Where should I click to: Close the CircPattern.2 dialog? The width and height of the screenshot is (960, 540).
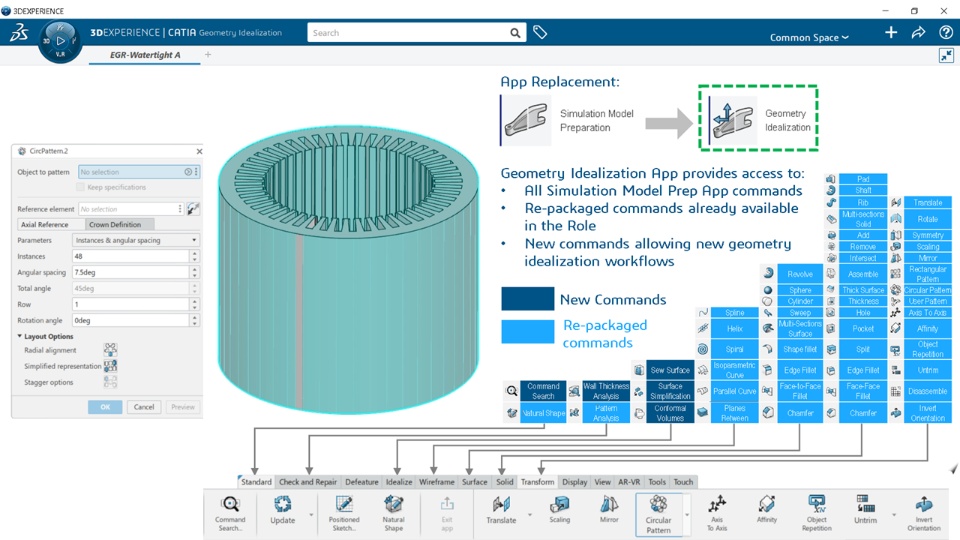pos(199,151)
